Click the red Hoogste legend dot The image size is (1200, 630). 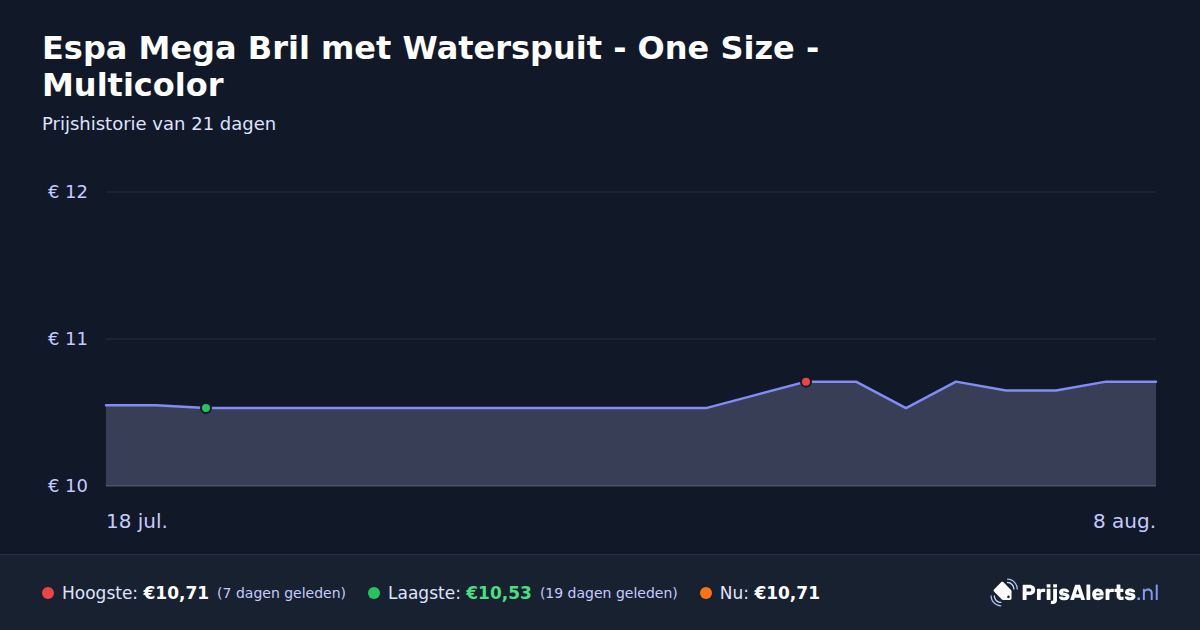[x=48, y=593]
